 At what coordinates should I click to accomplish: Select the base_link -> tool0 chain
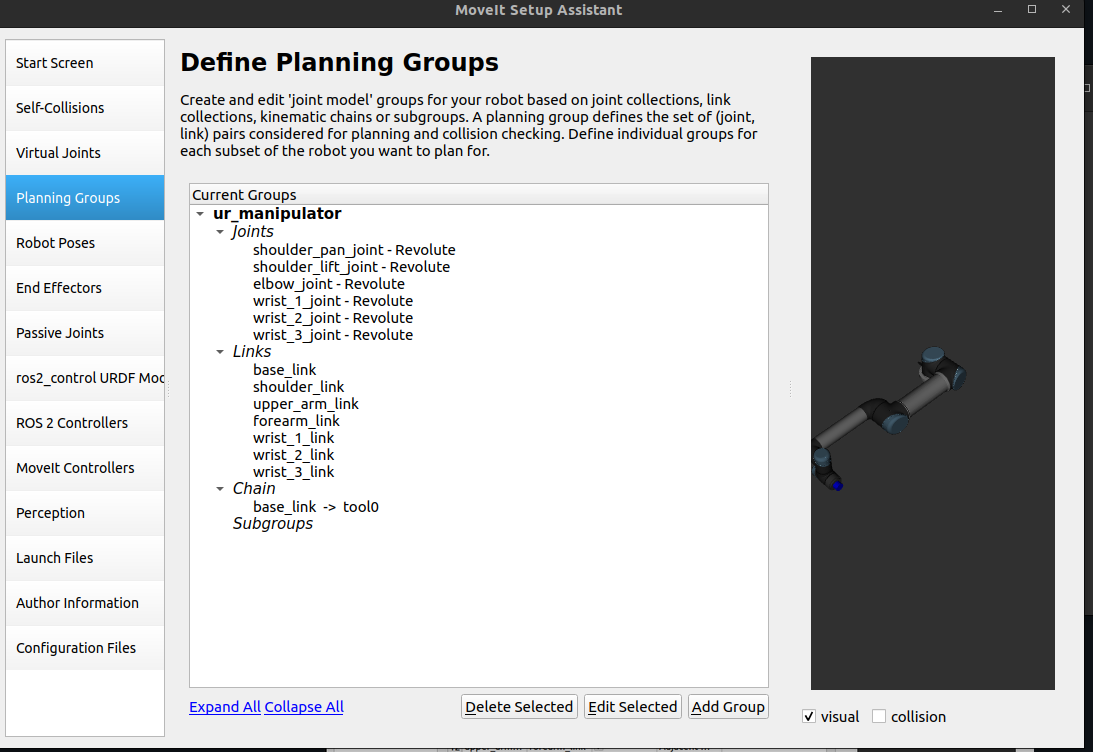(x=315, y=507)
